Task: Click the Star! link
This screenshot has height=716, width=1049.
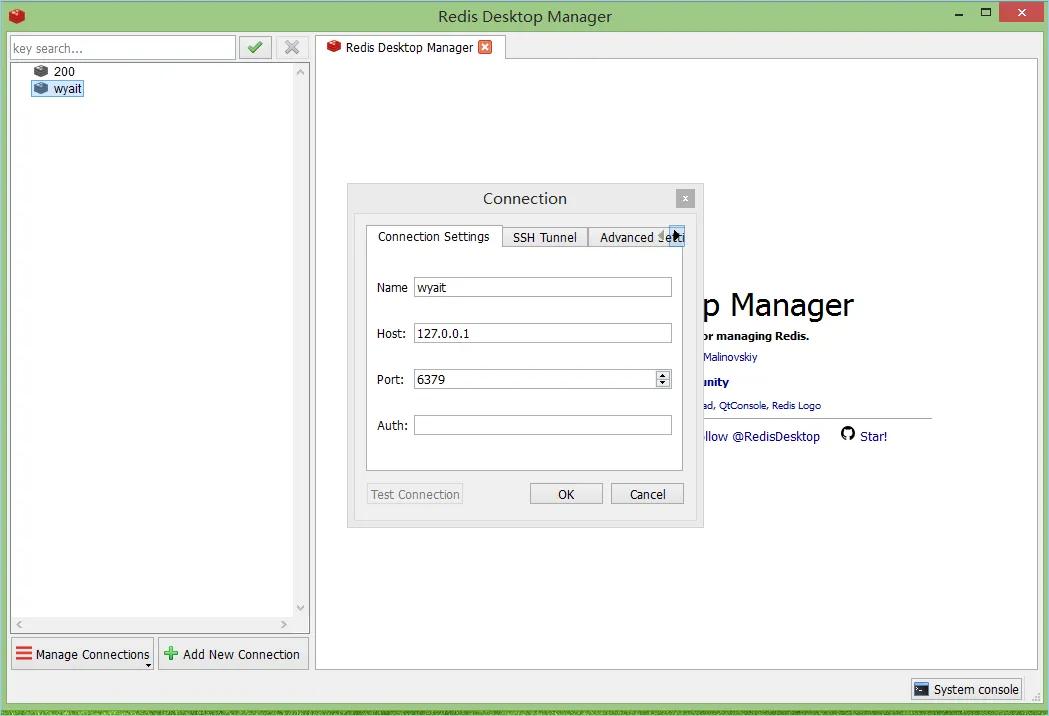Action: 873,436
